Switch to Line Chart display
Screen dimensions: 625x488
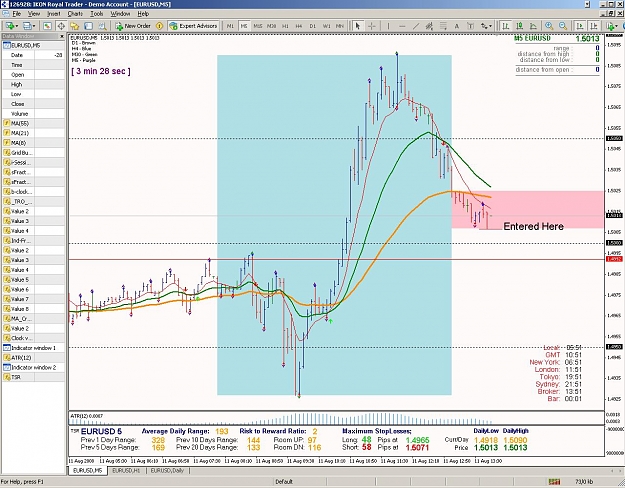[x=533, y=26]
